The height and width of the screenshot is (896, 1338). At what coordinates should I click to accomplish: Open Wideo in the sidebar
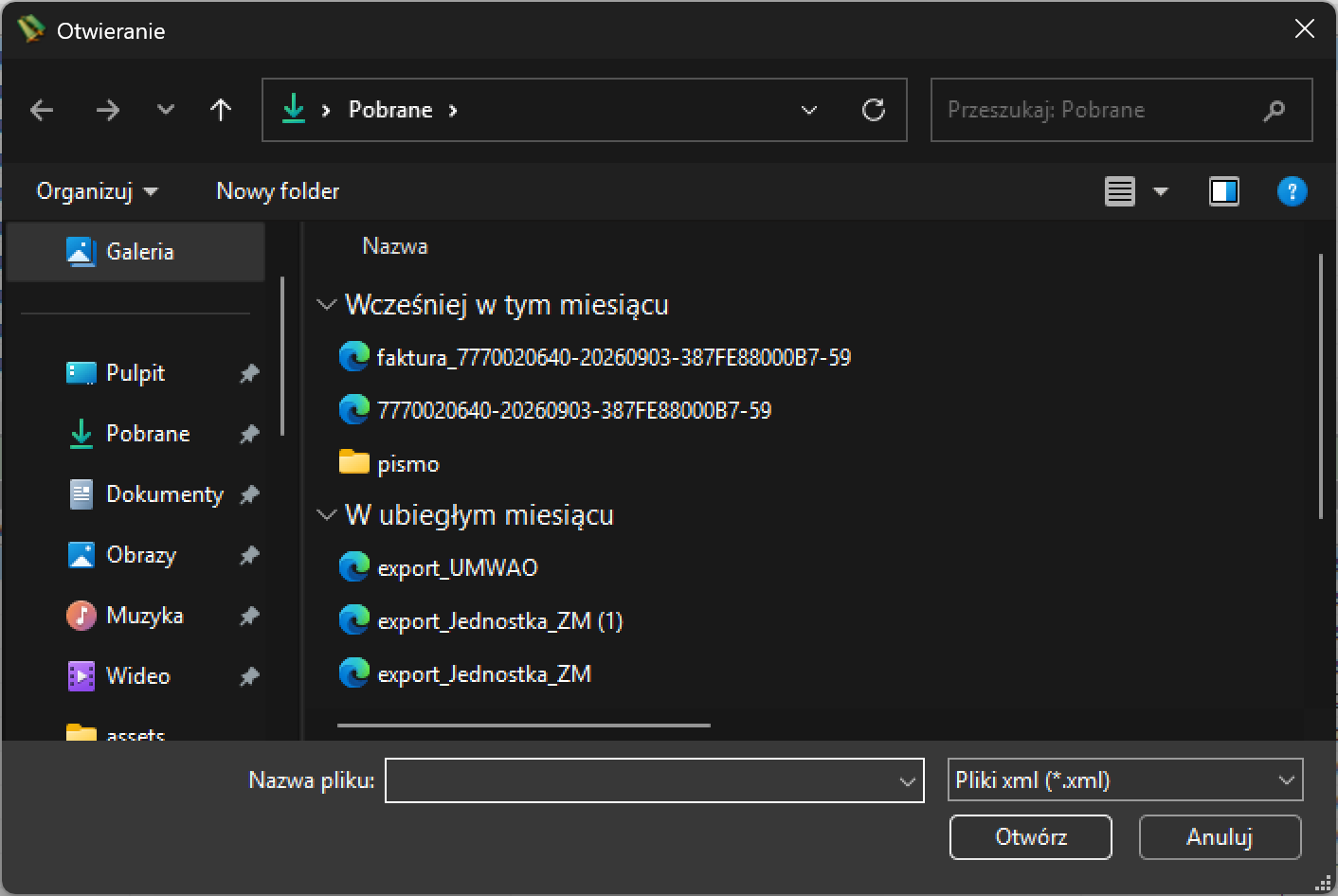pyautogui.click(x=137, y=676)
